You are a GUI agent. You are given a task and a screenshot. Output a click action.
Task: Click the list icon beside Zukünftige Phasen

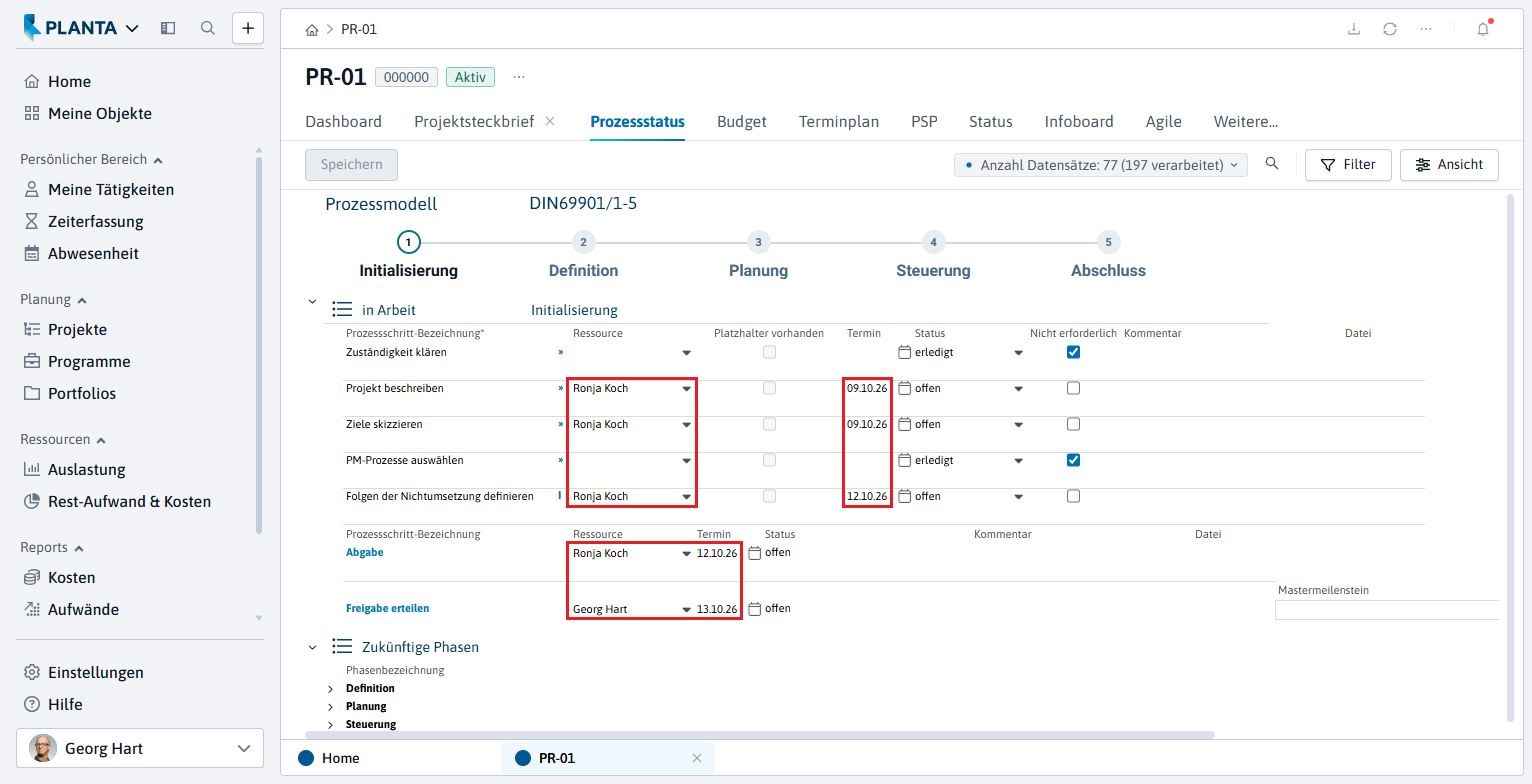[x=342, y=647]
